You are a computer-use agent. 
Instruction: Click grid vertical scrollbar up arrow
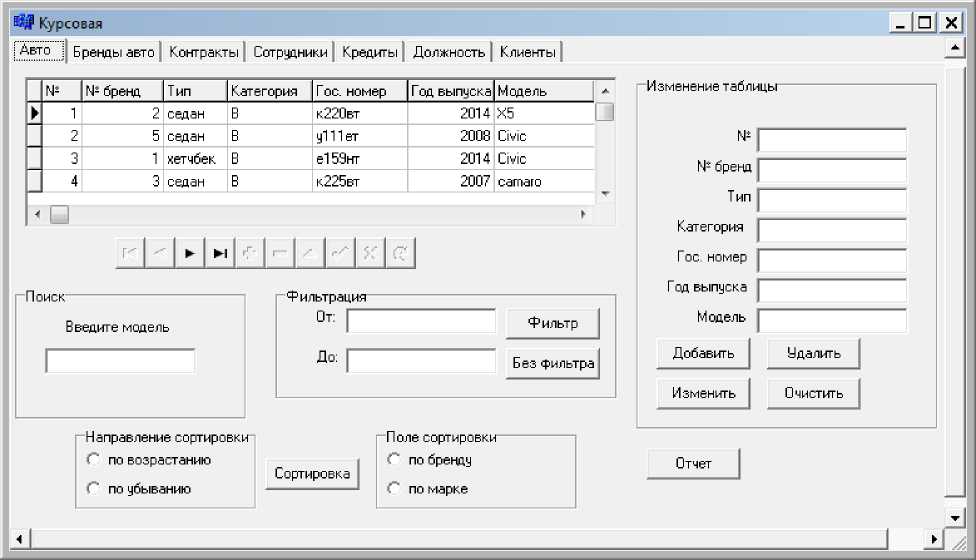click(x=604, y=91)
